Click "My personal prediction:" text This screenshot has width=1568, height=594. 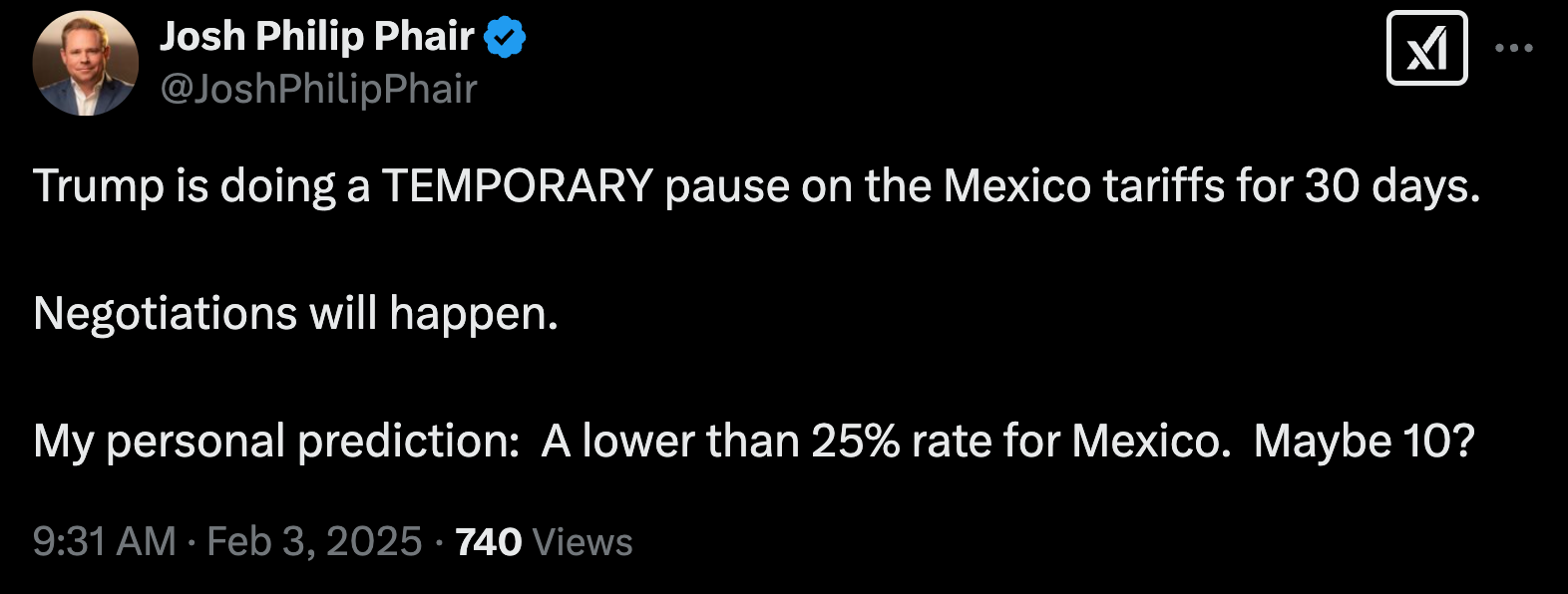[x=276, y=442]
